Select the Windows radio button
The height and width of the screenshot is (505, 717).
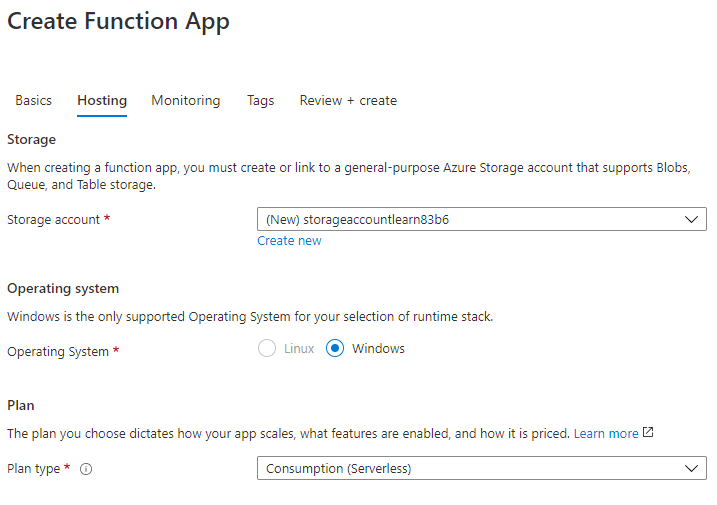(x=336, y=349)
